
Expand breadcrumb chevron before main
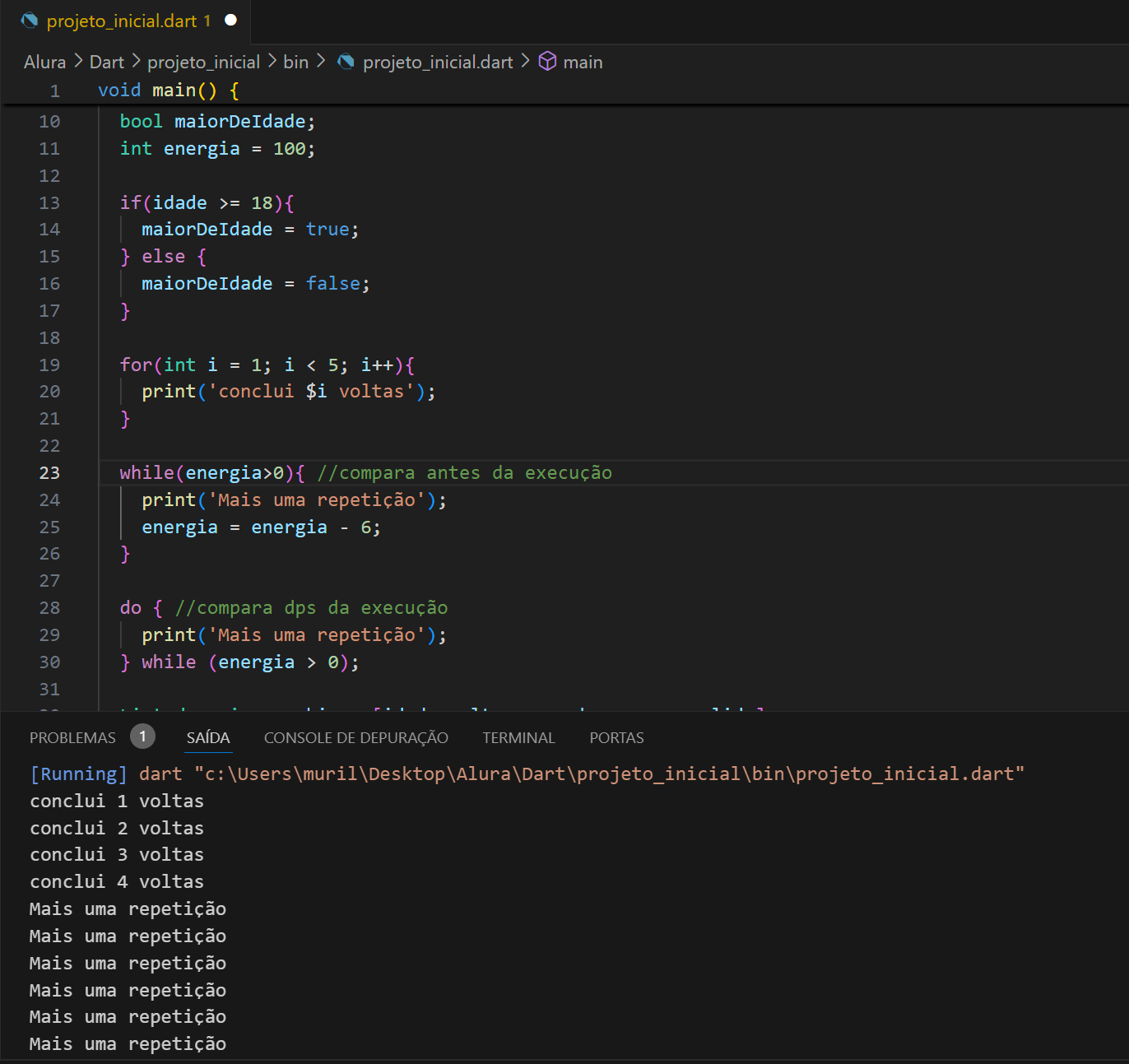(525, 62)
